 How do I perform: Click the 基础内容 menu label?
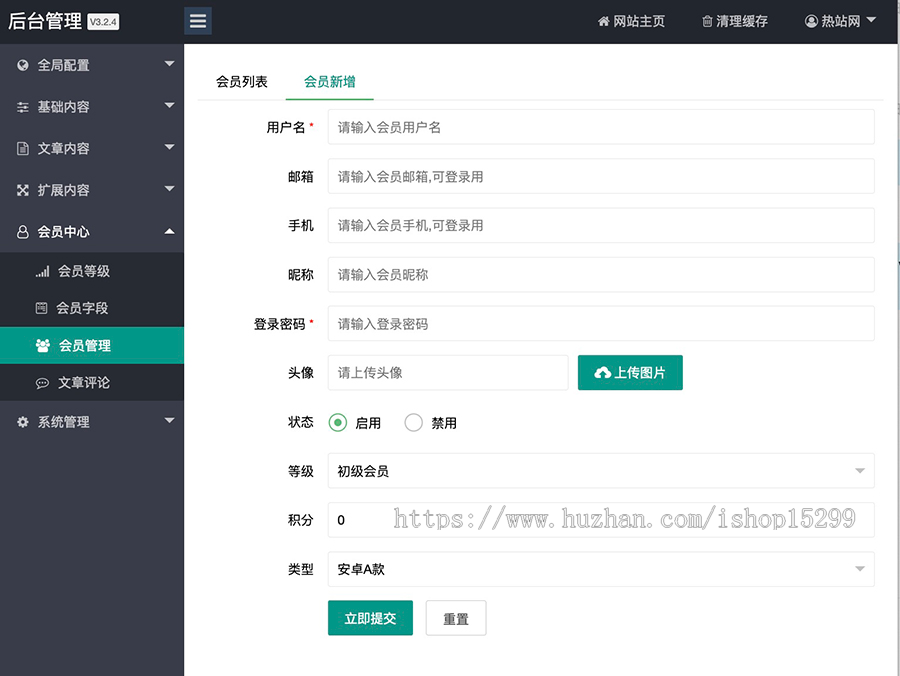coord(64,107)
